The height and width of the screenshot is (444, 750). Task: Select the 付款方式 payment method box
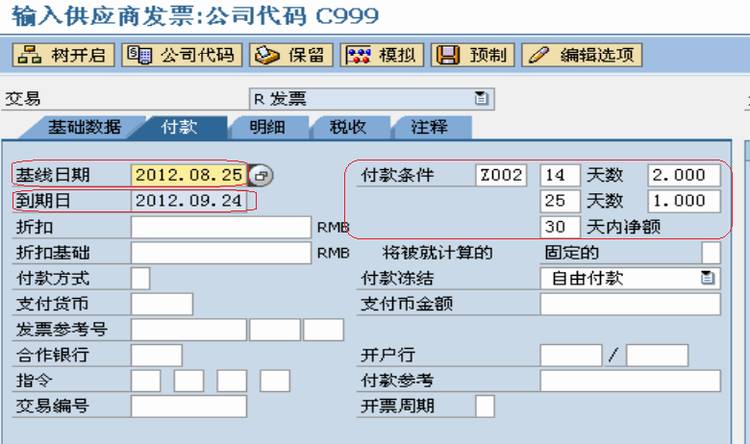click(x=141, y=278)
